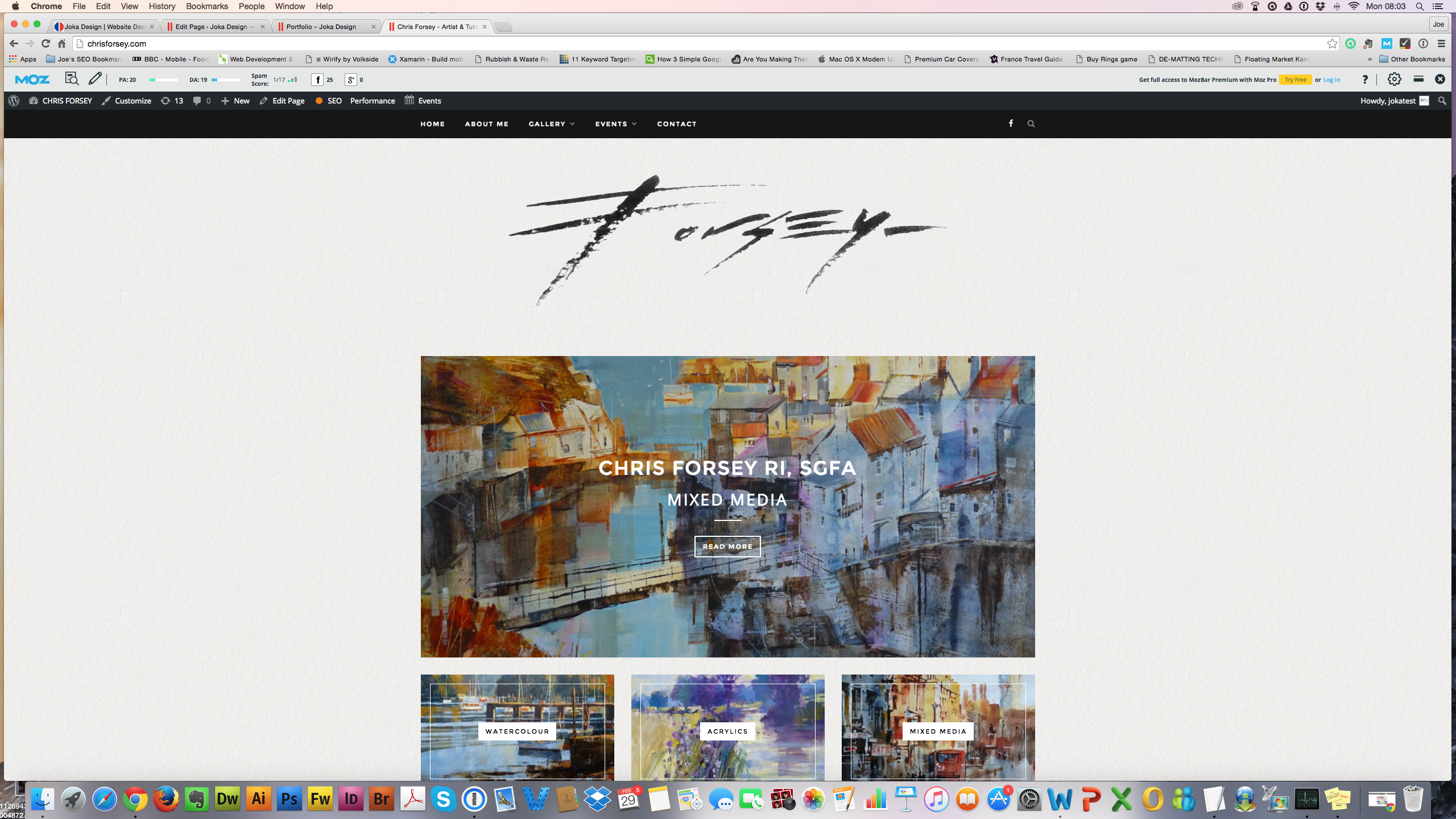Toggle MozBar dock position bar icon

click(1418, 80)
